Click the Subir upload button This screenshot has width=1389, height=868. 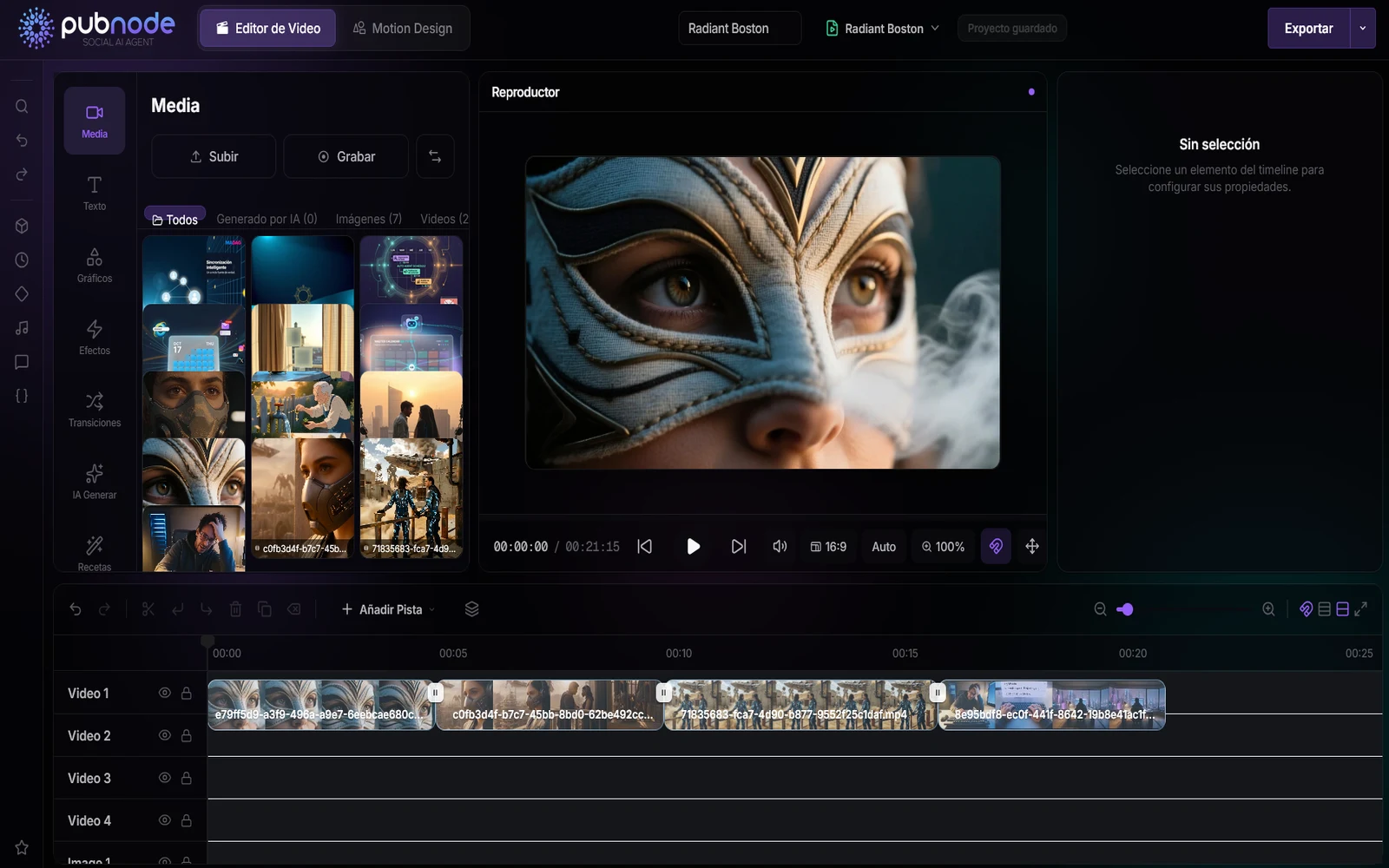coord(214,156)
